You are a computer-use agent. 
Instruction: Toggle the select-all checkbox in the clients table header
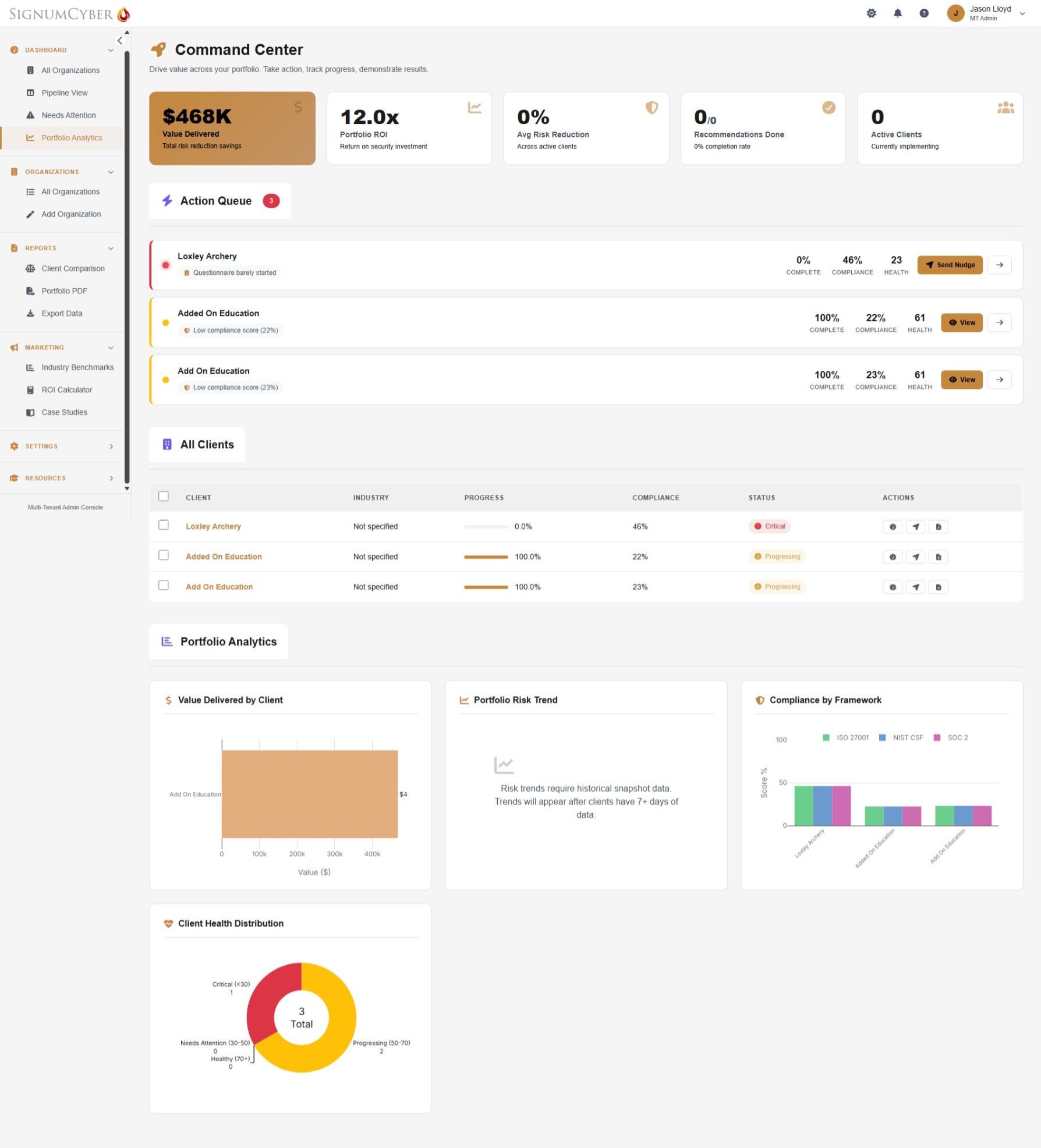pos(164,495)
